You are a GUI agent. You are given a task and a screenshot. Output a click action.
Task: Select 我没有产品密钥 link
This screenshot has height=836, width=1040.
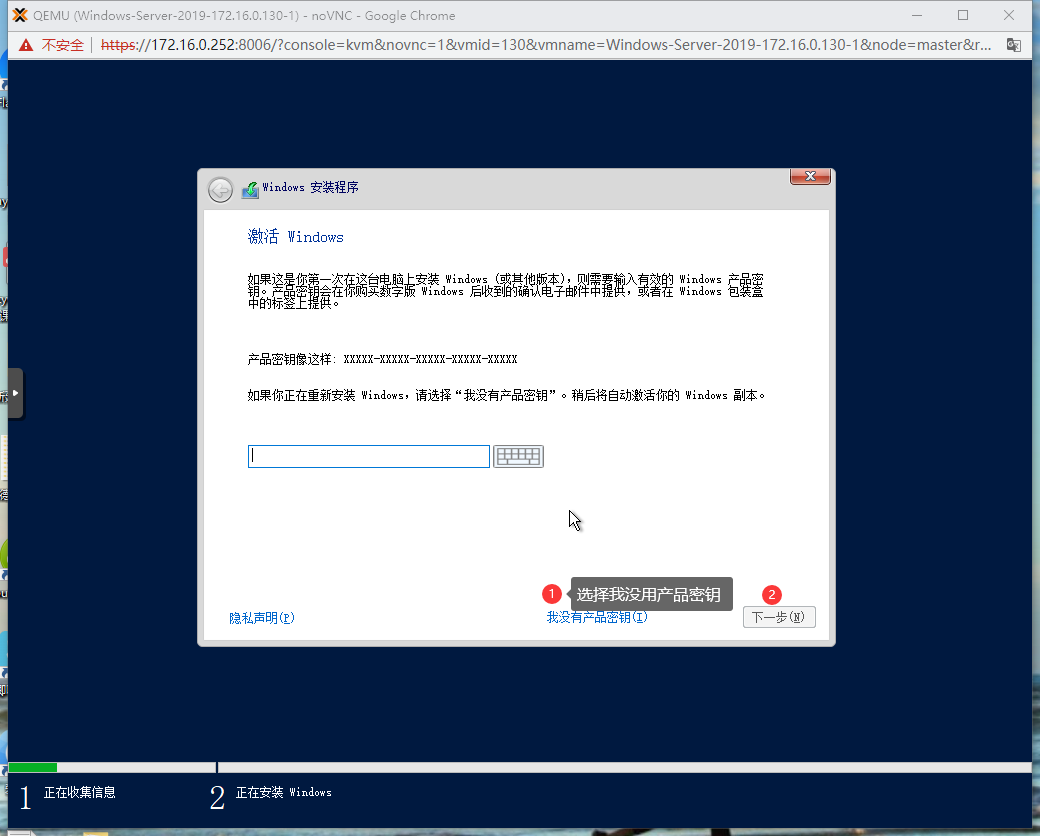pyautogui.click(x=597, y=618)
